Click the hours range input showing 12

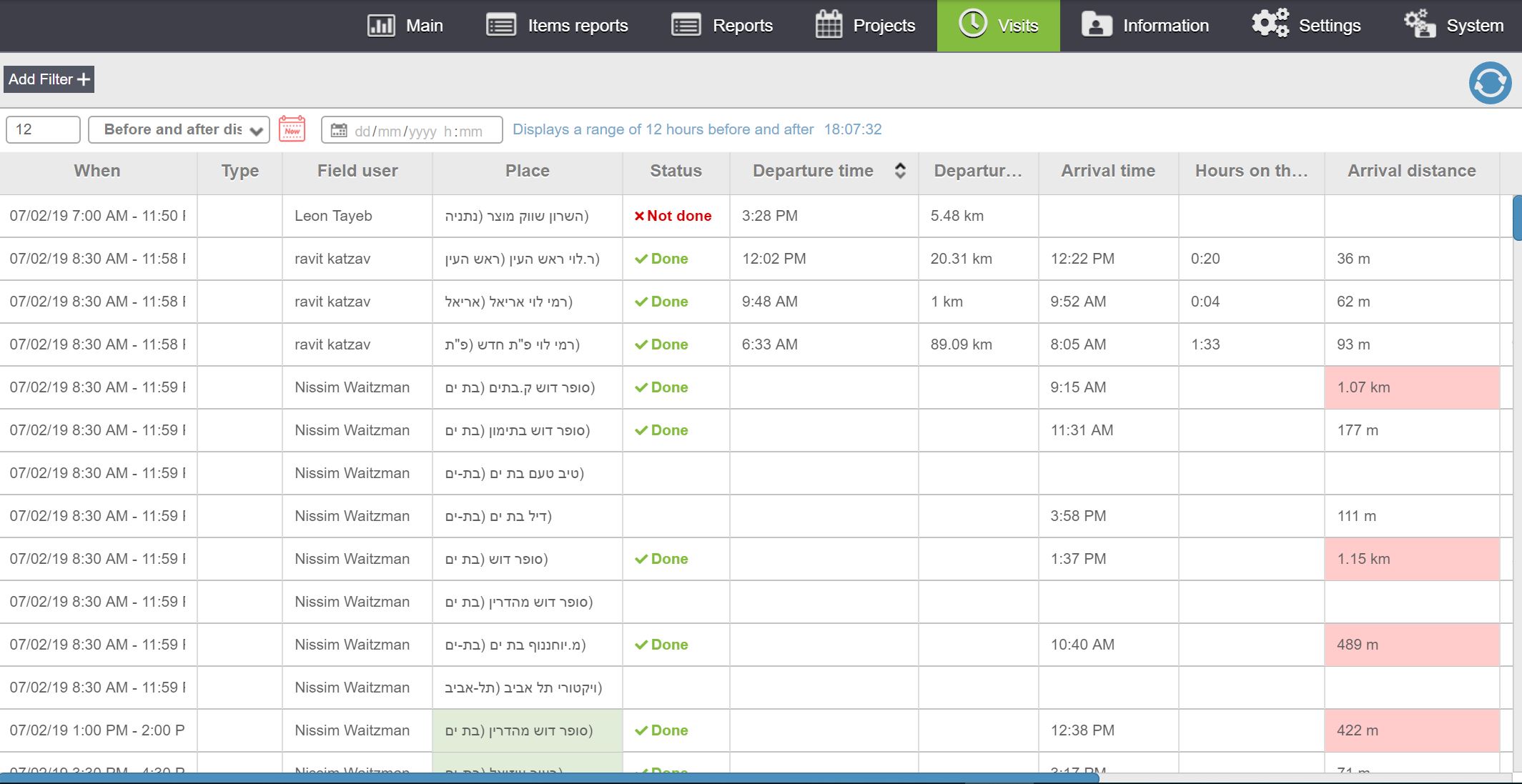coord(43,130)
